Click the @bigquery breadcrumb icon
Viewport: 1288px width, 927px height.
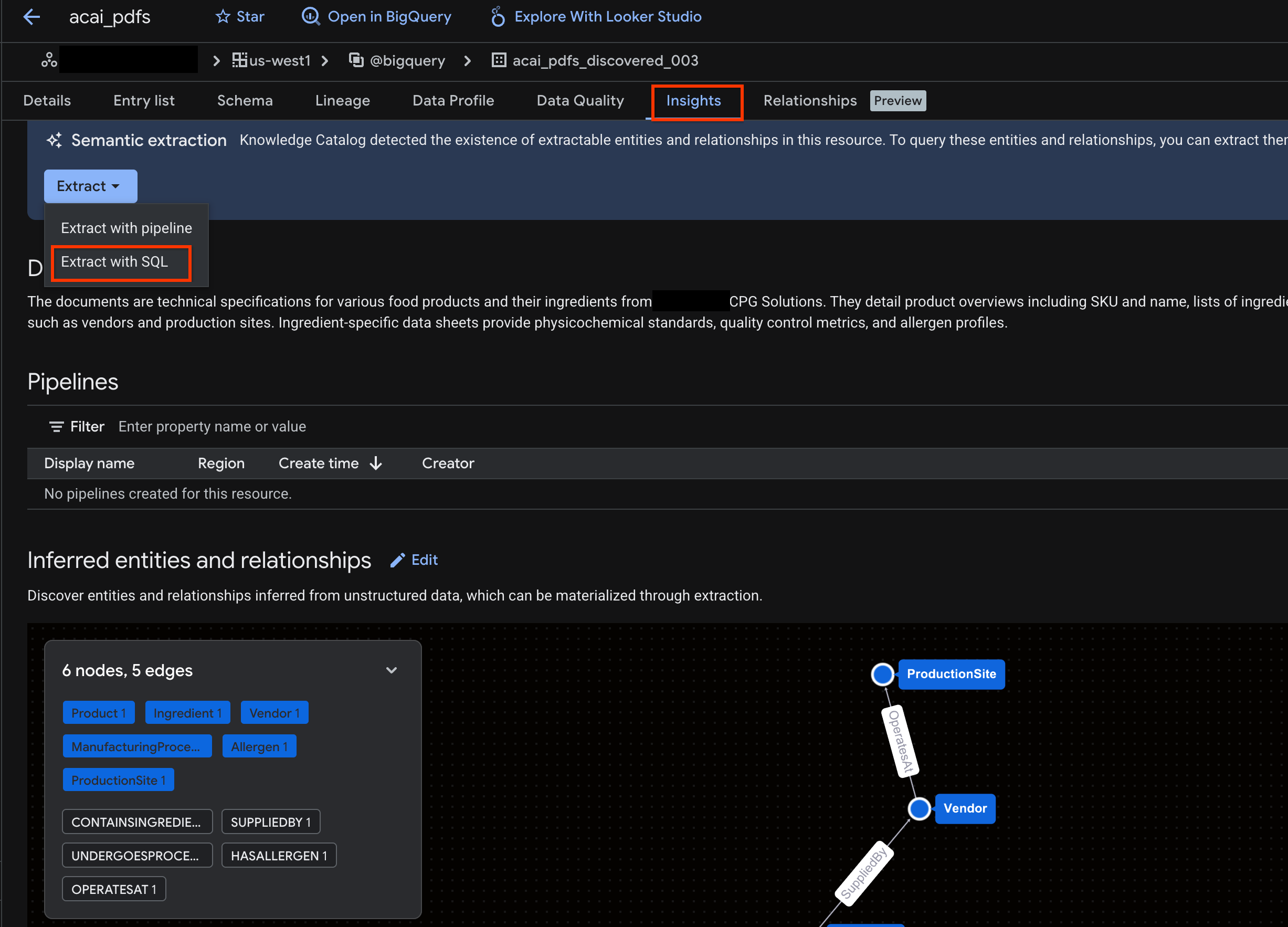pos(357,60)
